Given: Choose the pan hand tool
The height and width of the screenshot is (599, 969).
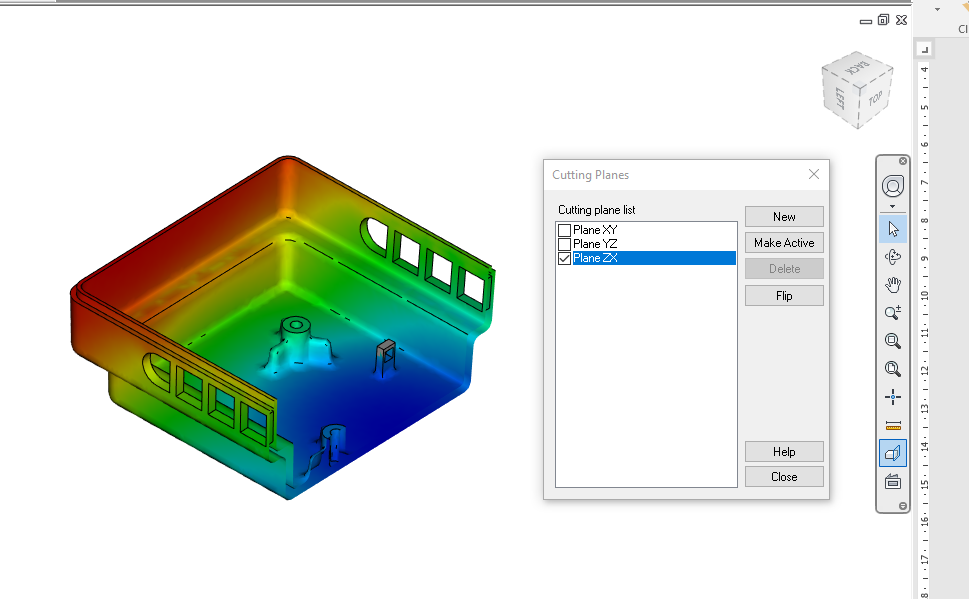Looking at the screenshot, I should 893,284.
